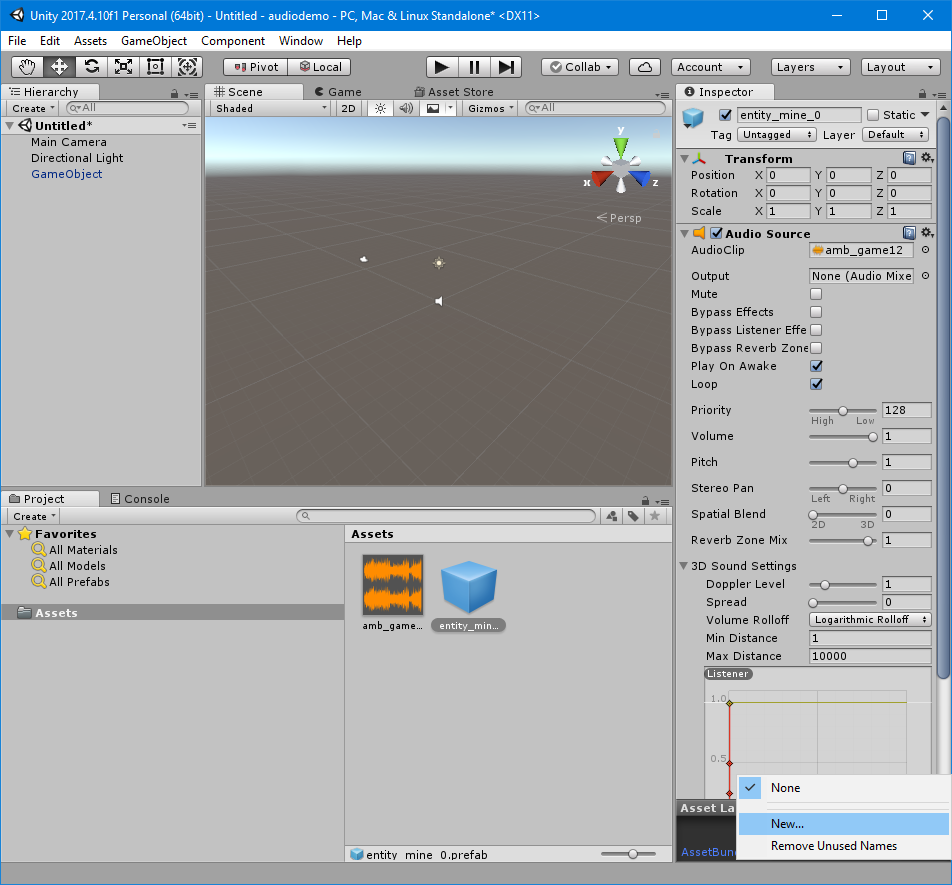Open Audio Source help icon

909,233
